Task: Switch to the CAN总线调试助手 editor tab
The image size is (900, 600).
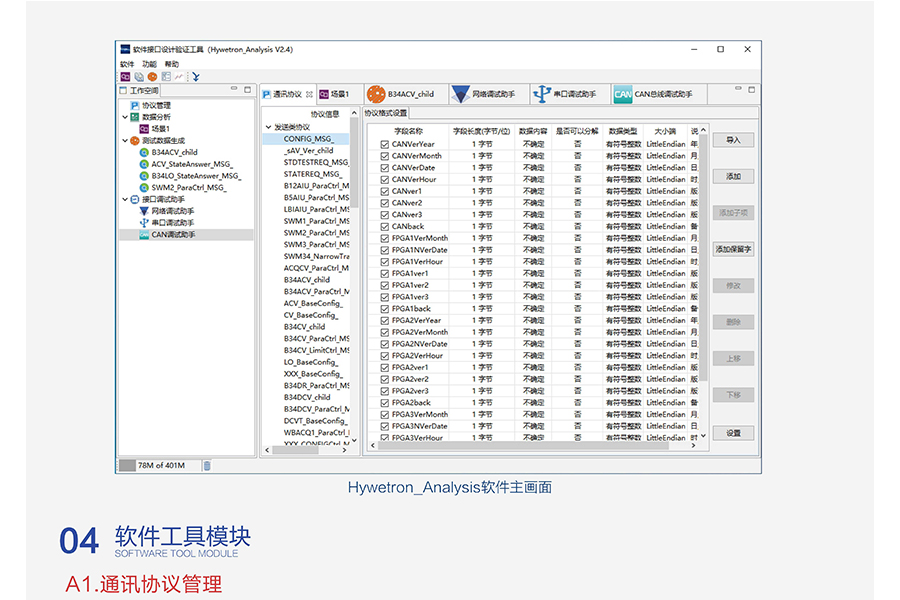Action: (659, 94)
